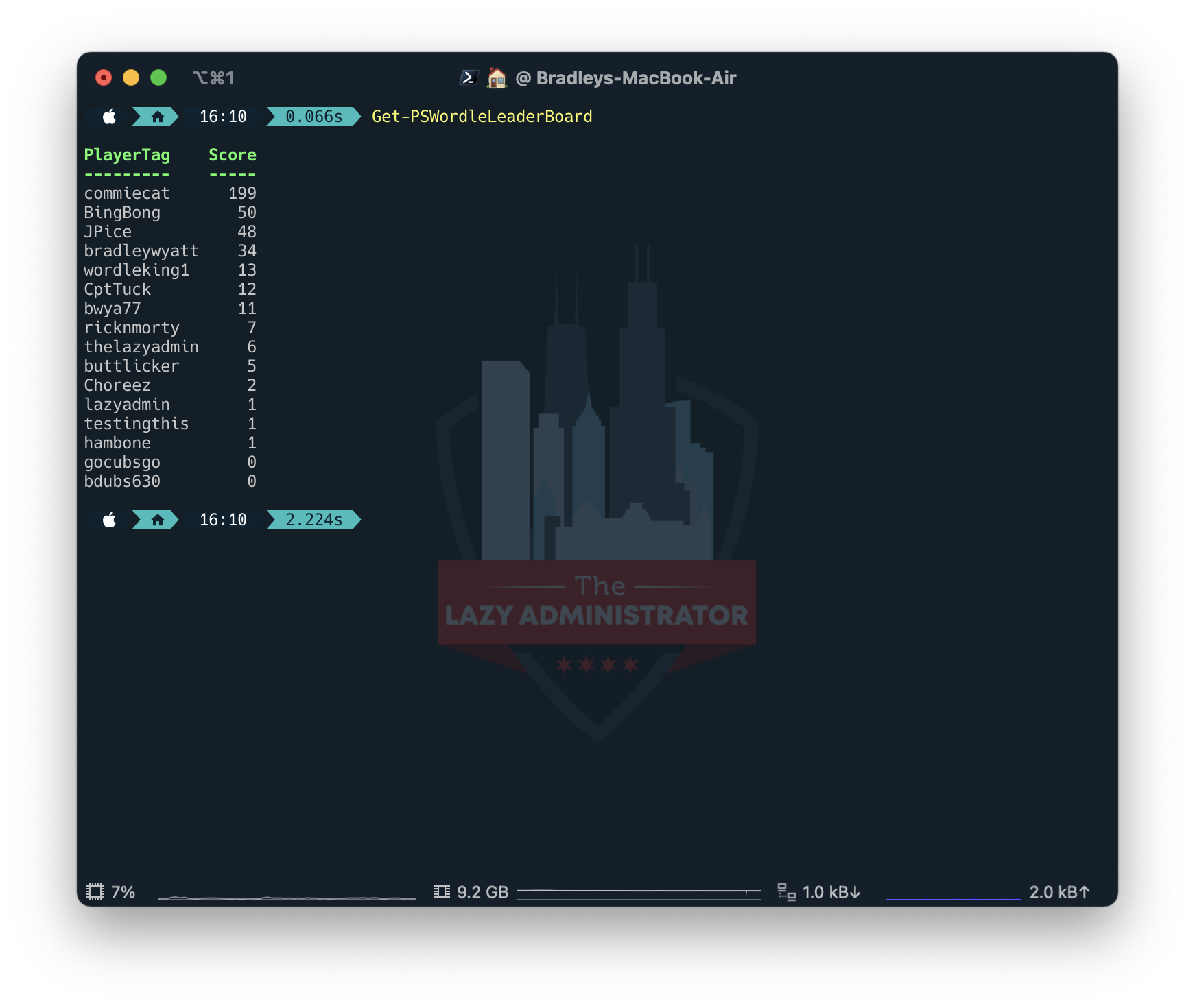Image resolution: width=1195 pixels, height=1008 pixels.
Task: Select the testingthis player tag
Action: click(137, 424)
